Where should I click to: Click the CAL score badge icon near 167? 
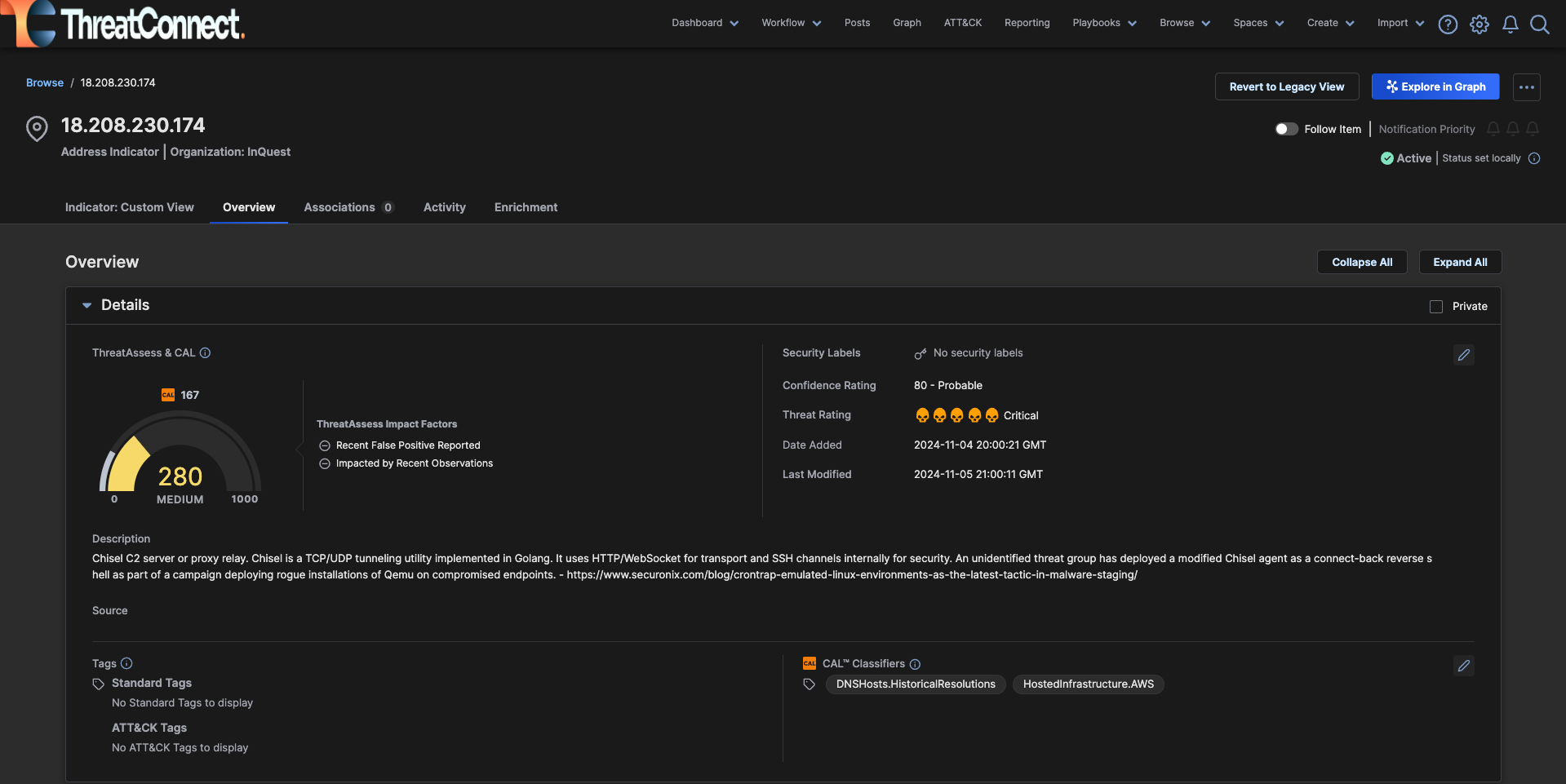168,395
